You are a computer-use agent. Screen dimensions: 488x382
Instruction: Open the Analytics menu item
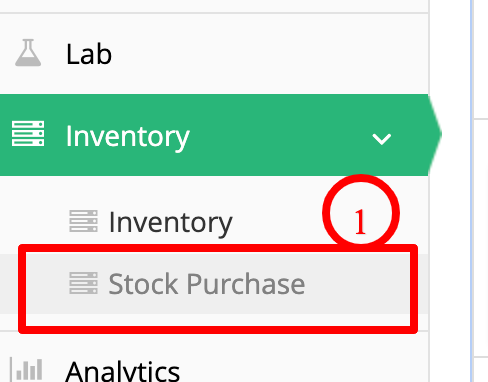tap(123, 372)
